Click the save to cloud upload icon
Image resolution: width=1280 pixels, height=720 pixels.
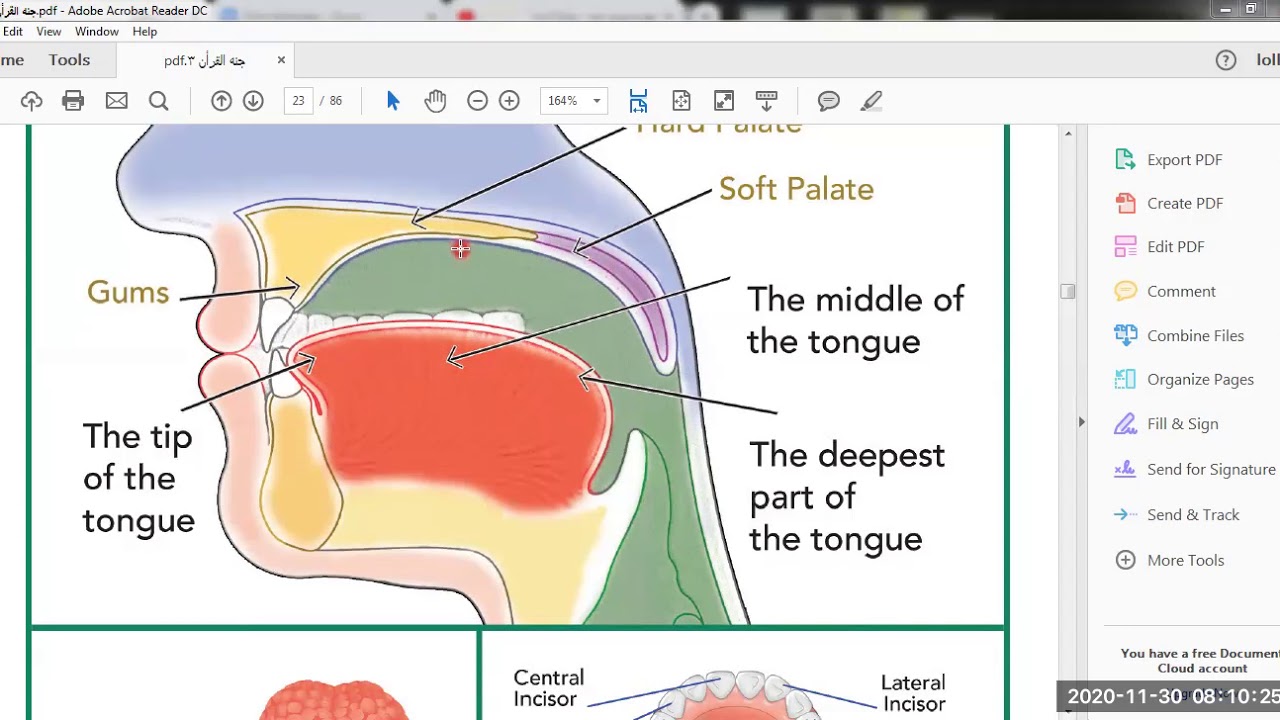point(31,101)
